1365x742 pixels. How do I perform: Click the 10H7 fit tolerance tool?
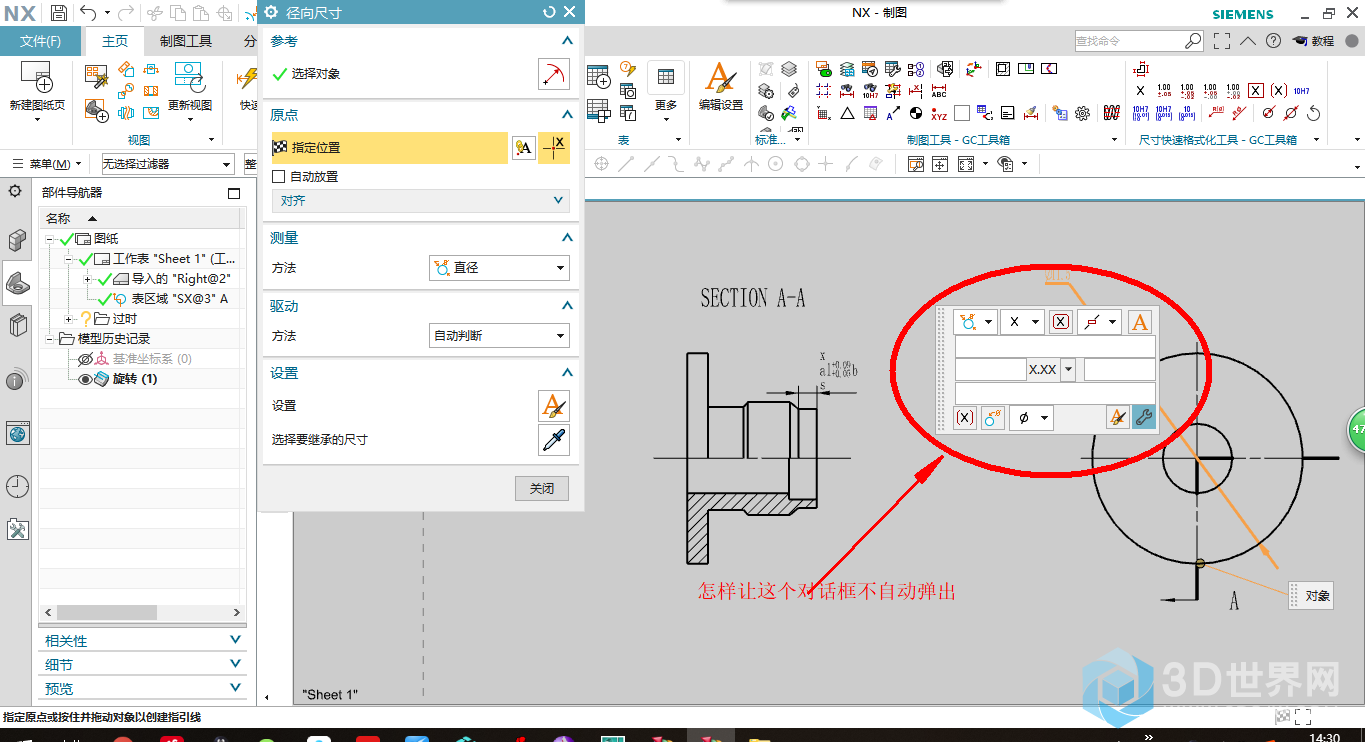[1301, 91]
